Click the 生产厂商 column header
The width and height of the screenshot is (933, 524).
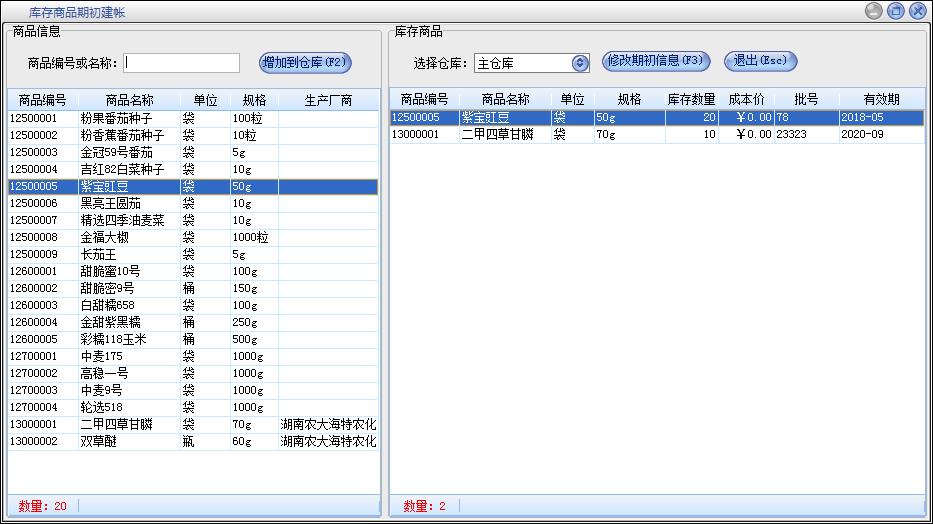pos(328,100)
